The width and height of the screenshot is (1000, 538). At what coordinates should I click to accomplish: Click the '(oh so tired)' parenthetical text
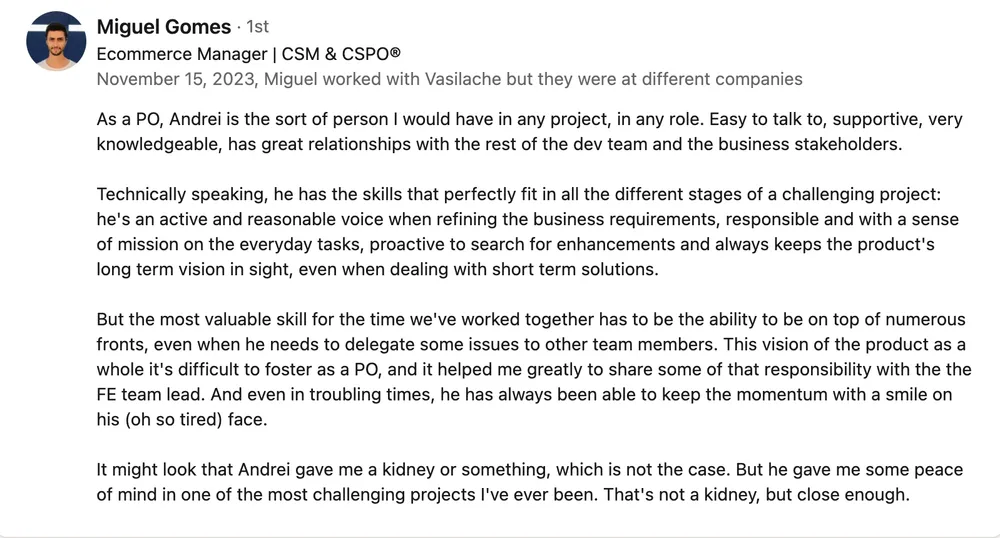[x=173, y=419]
